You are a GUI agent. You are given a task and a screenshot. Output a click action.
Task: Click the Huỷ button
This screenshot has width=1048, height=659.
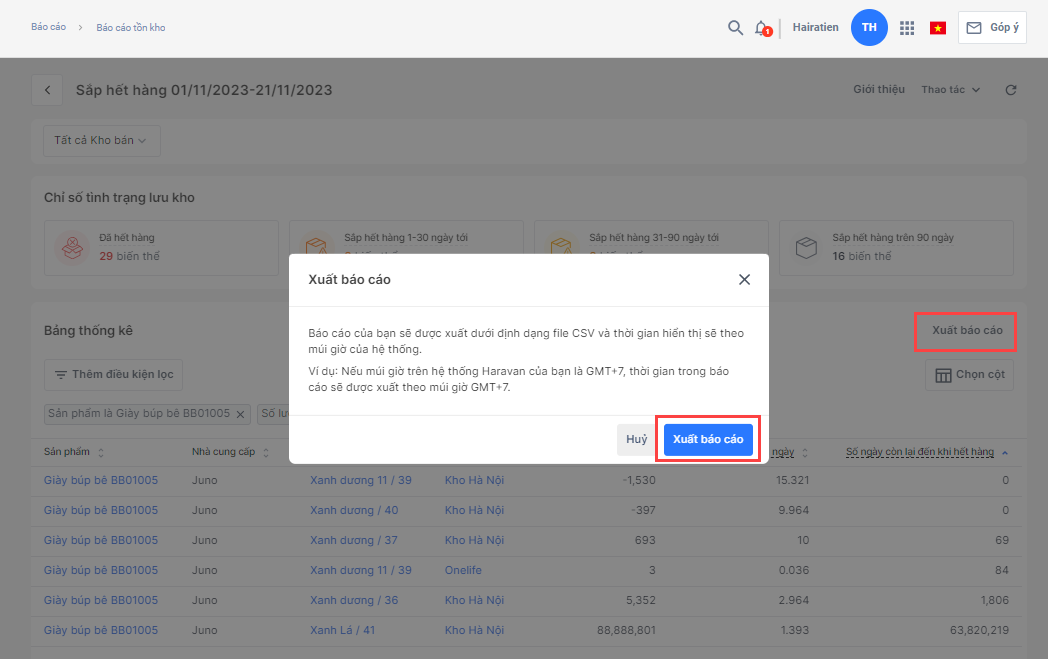[636, 440]
